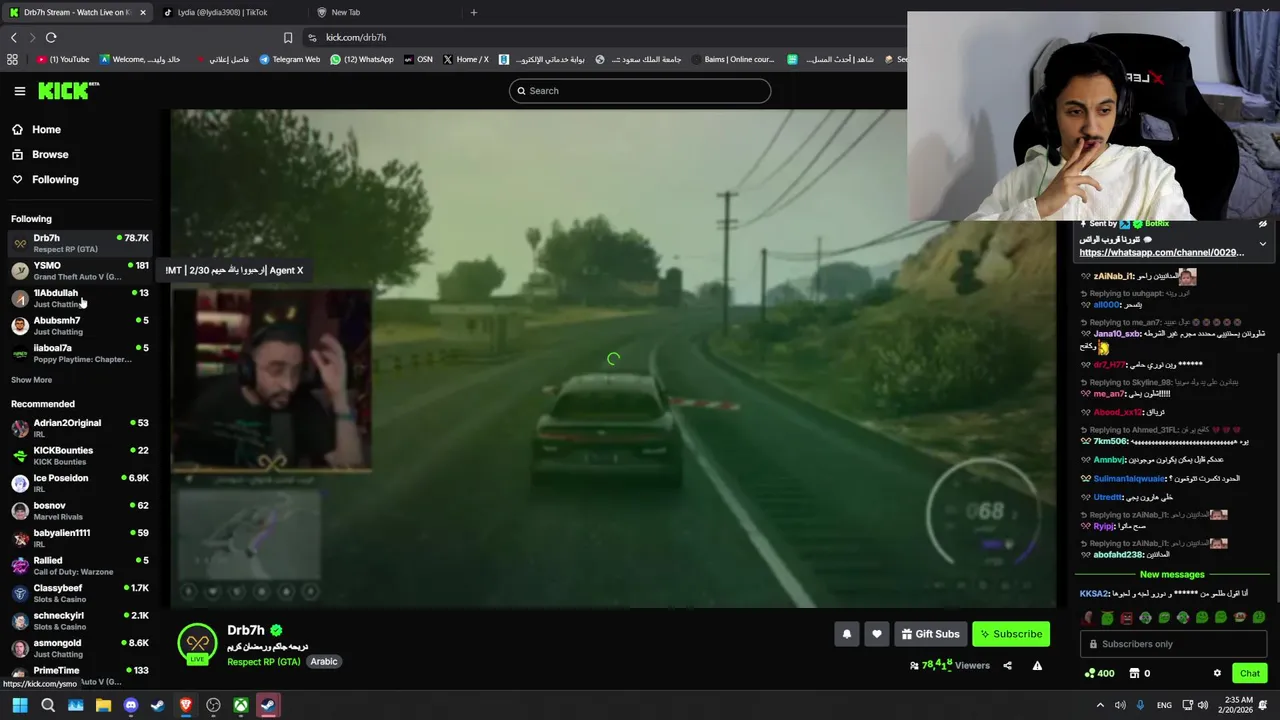
Task: Open the Baims Online courses bookmark
Action: pos(731,59)
